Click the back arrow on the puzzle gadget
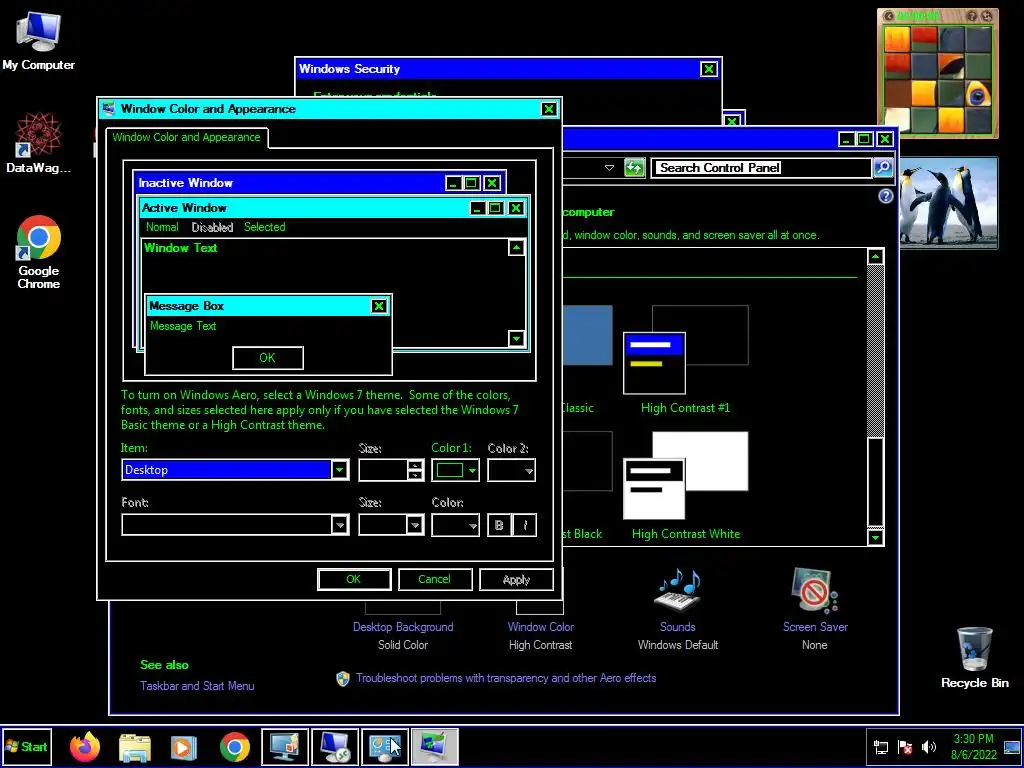 click(888, 16)
